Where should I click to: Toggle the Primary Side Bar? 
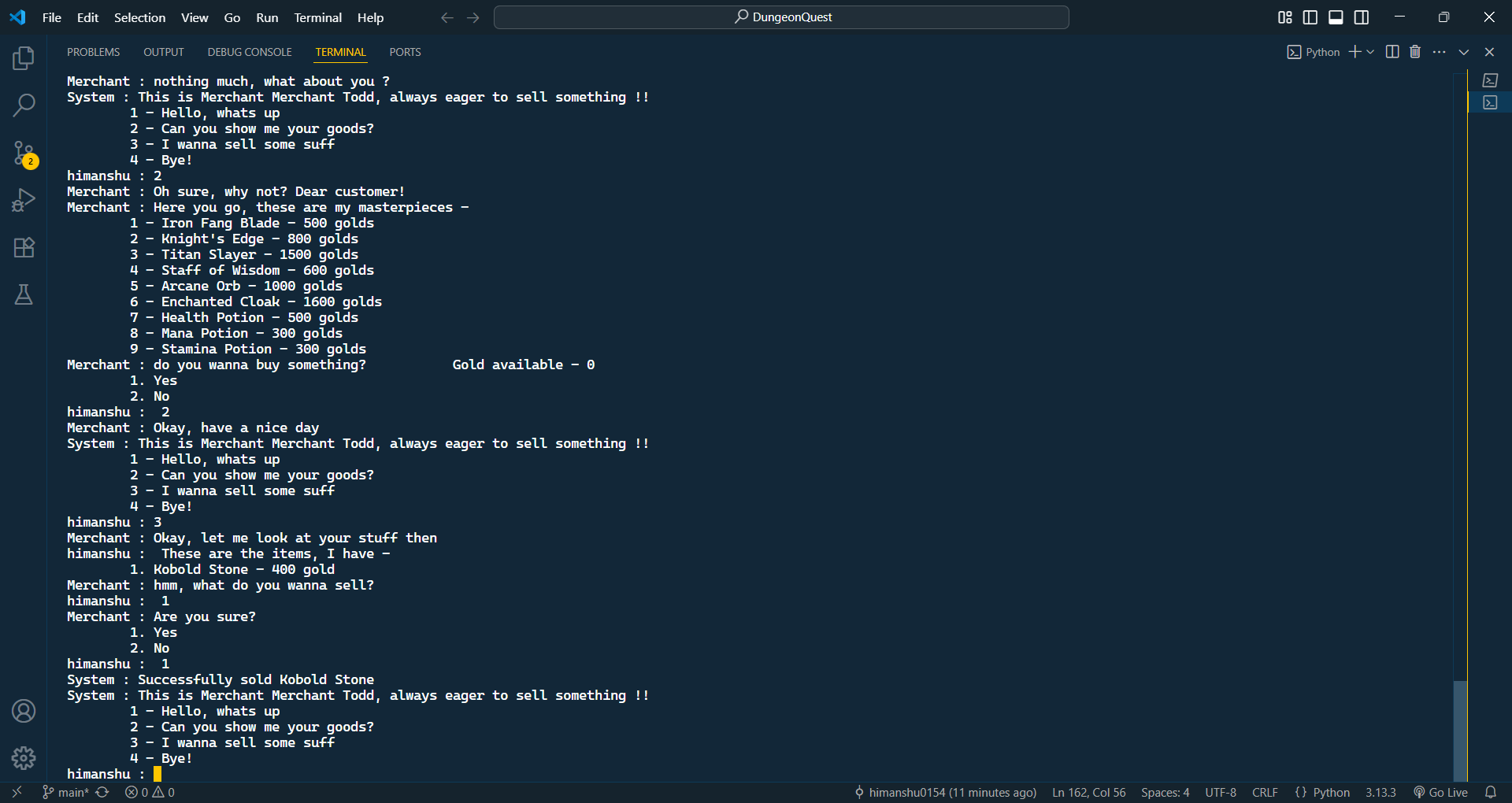[1310, 17]
